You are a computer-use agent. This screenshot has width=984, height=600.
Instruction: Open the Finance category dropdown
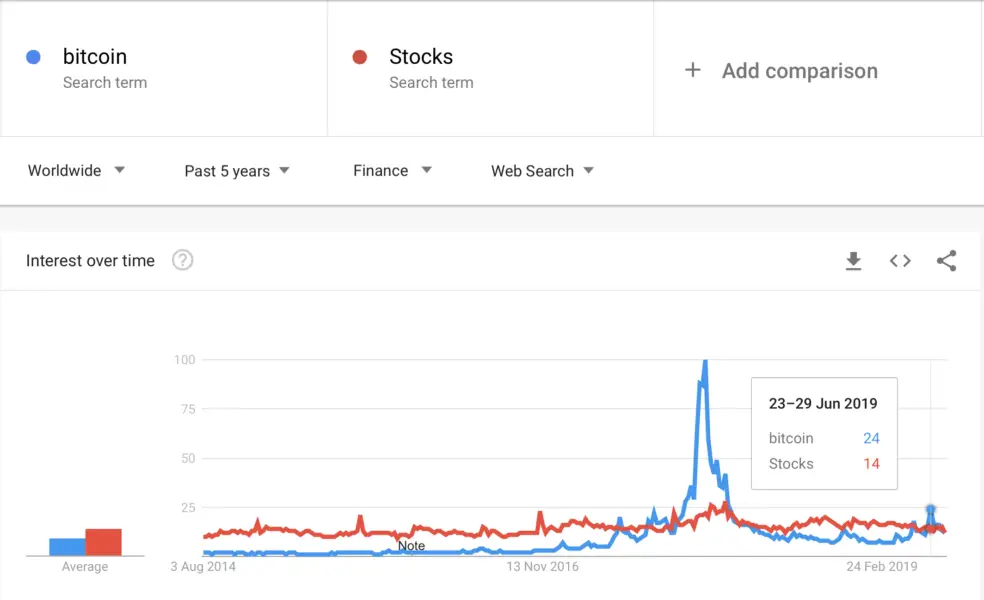pos(392,170)
